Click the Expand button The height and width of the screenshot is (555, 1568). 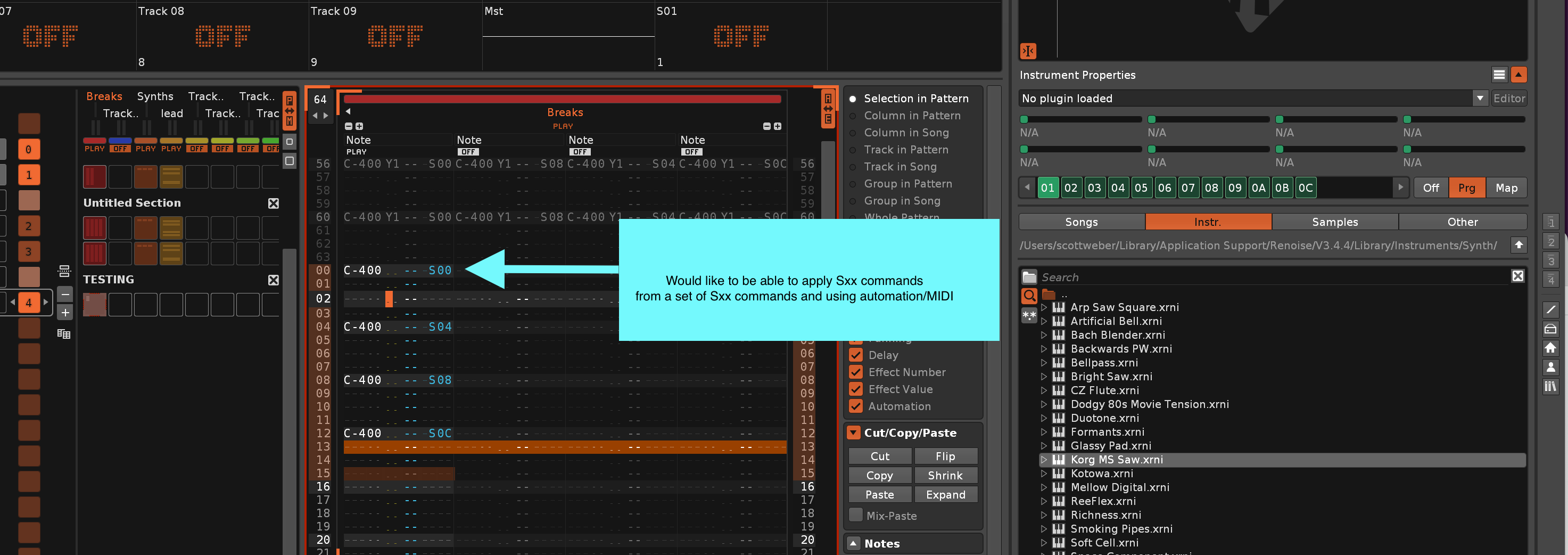(945, 495)
